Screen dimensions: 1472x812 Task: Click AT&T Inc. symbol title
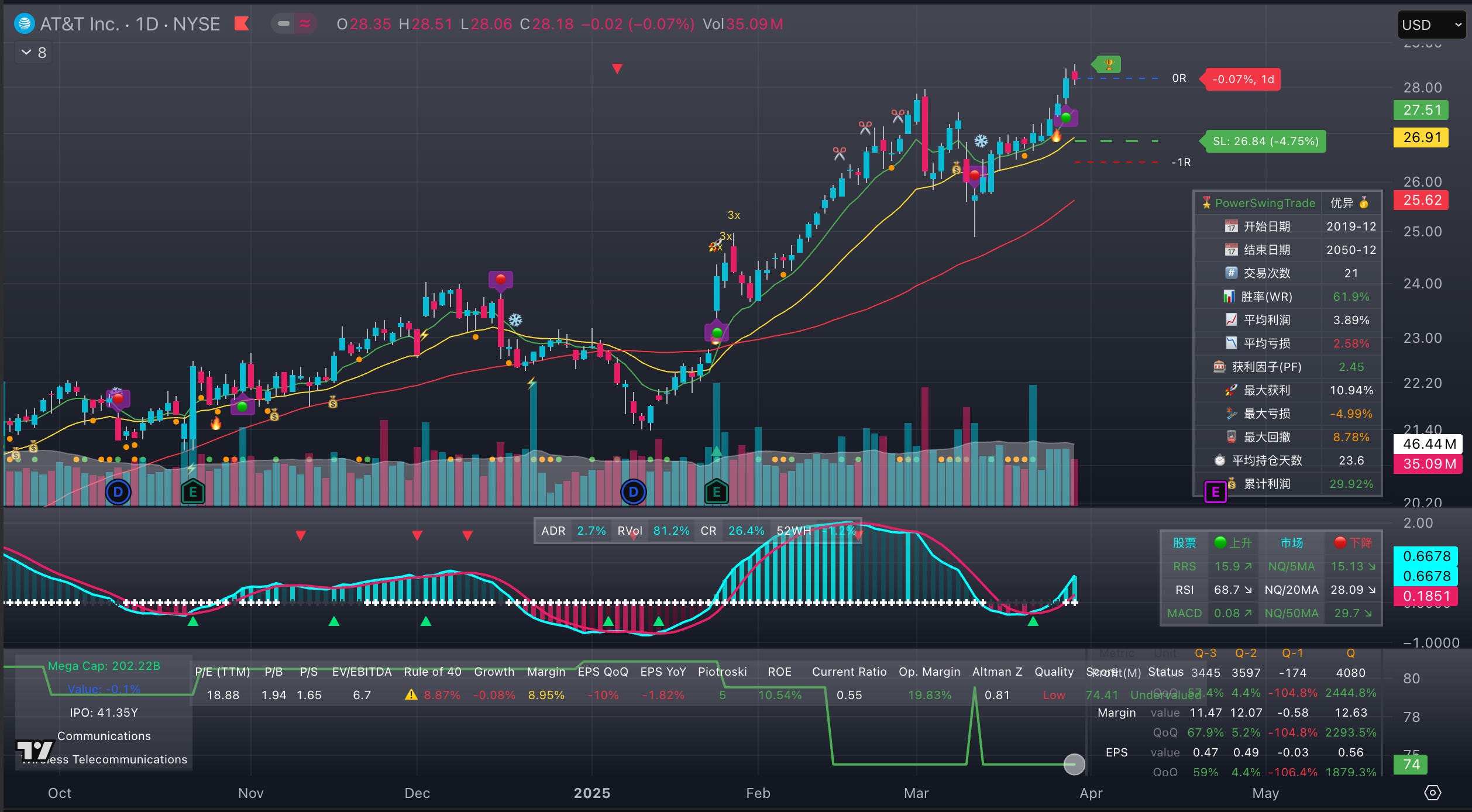[x=79, y=24]
